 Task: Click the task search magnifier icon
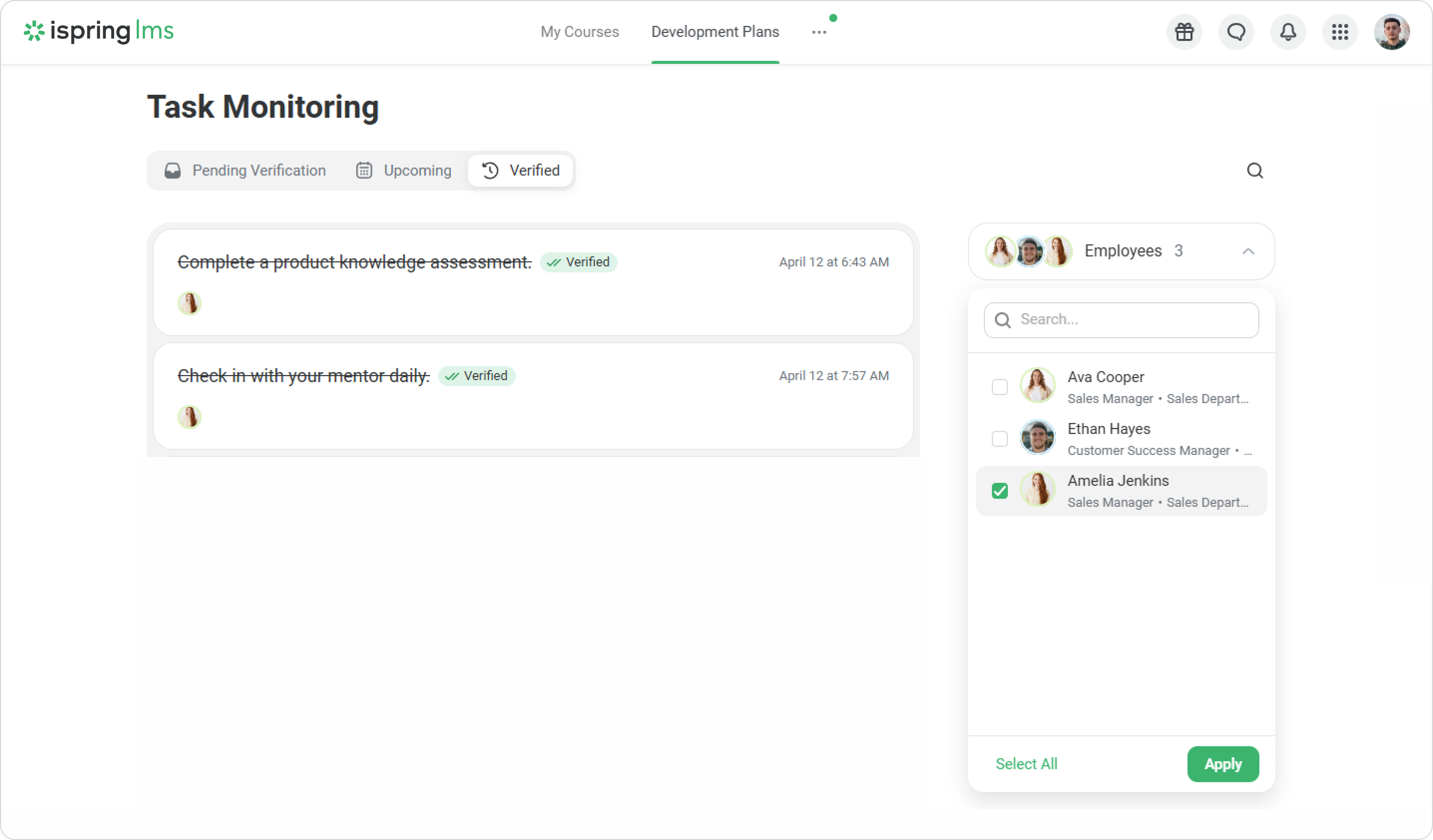(1254, 171)
